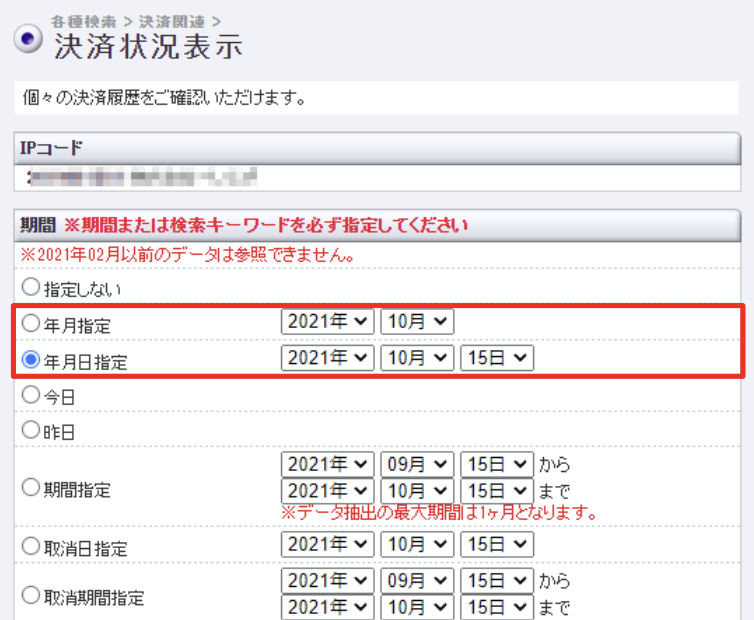Open month dropdown in 取消日指定 row
Image resolution: width=754 pixels, height=620 pixels.
click(x=417, y=544)
